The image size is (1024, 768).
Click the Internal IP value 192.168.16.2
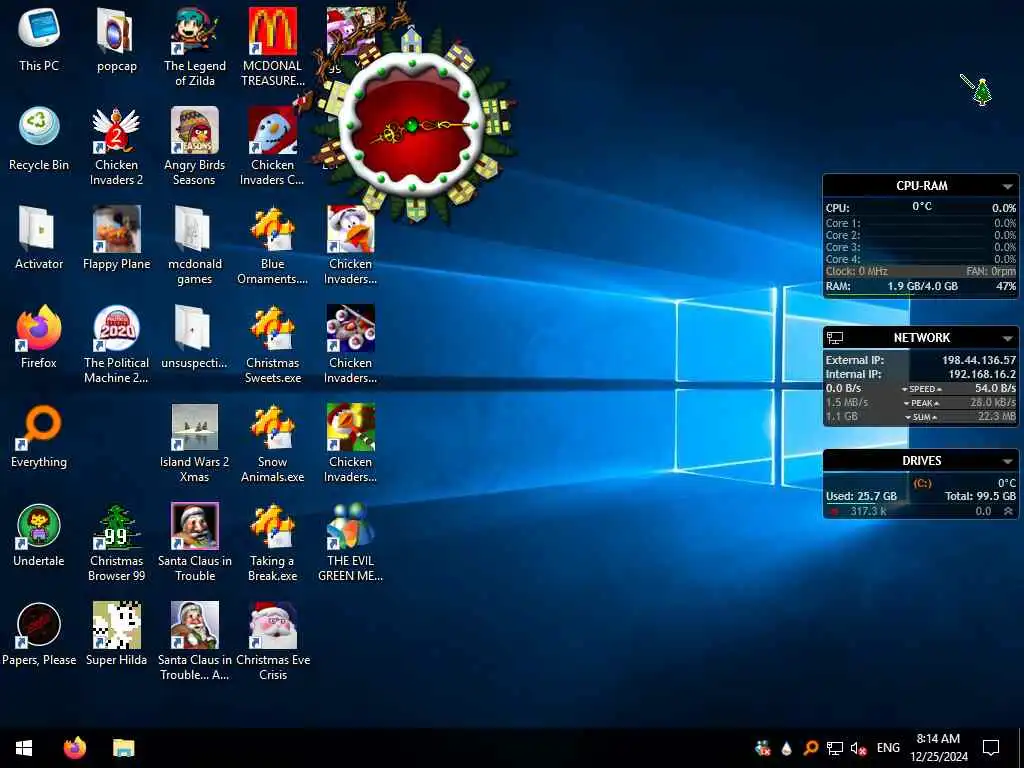[982, 374]
